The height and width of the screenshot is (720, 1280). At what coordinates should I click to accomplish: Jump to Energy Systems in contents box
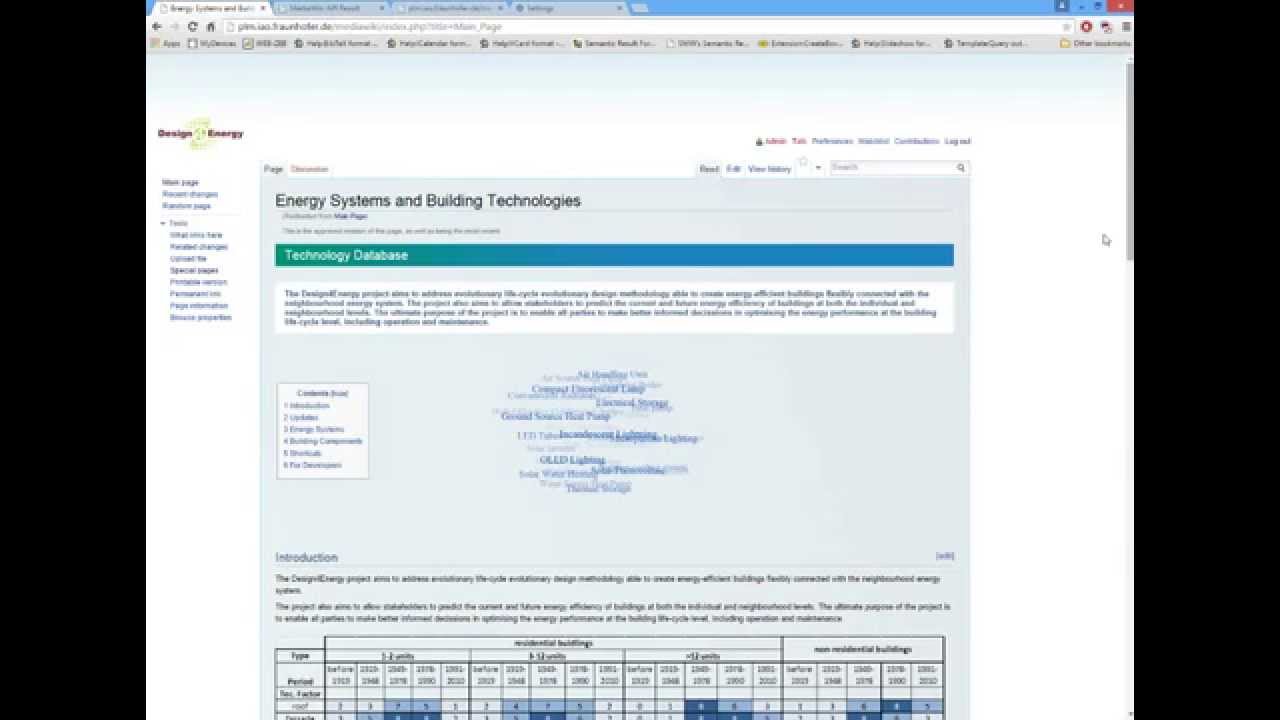point(314,430)
